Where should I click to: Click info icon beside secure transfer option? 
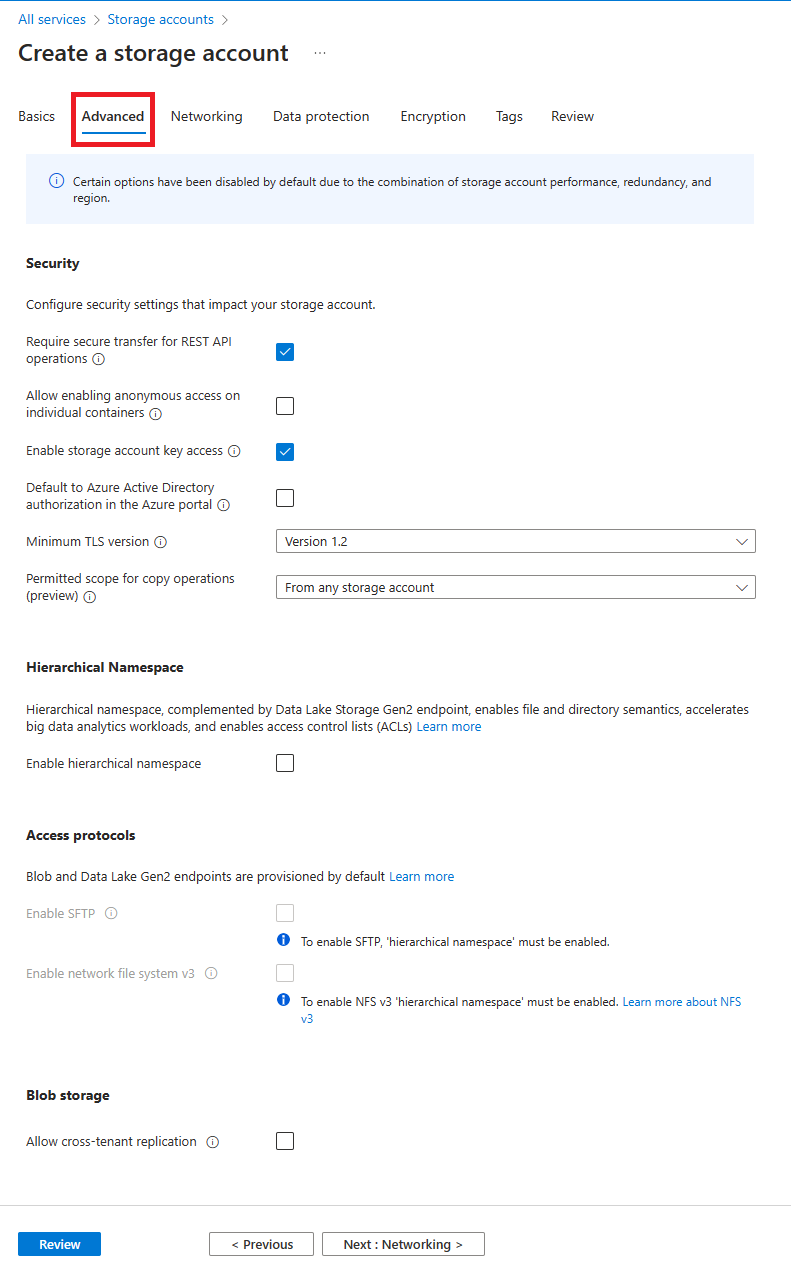pos(98,359)
